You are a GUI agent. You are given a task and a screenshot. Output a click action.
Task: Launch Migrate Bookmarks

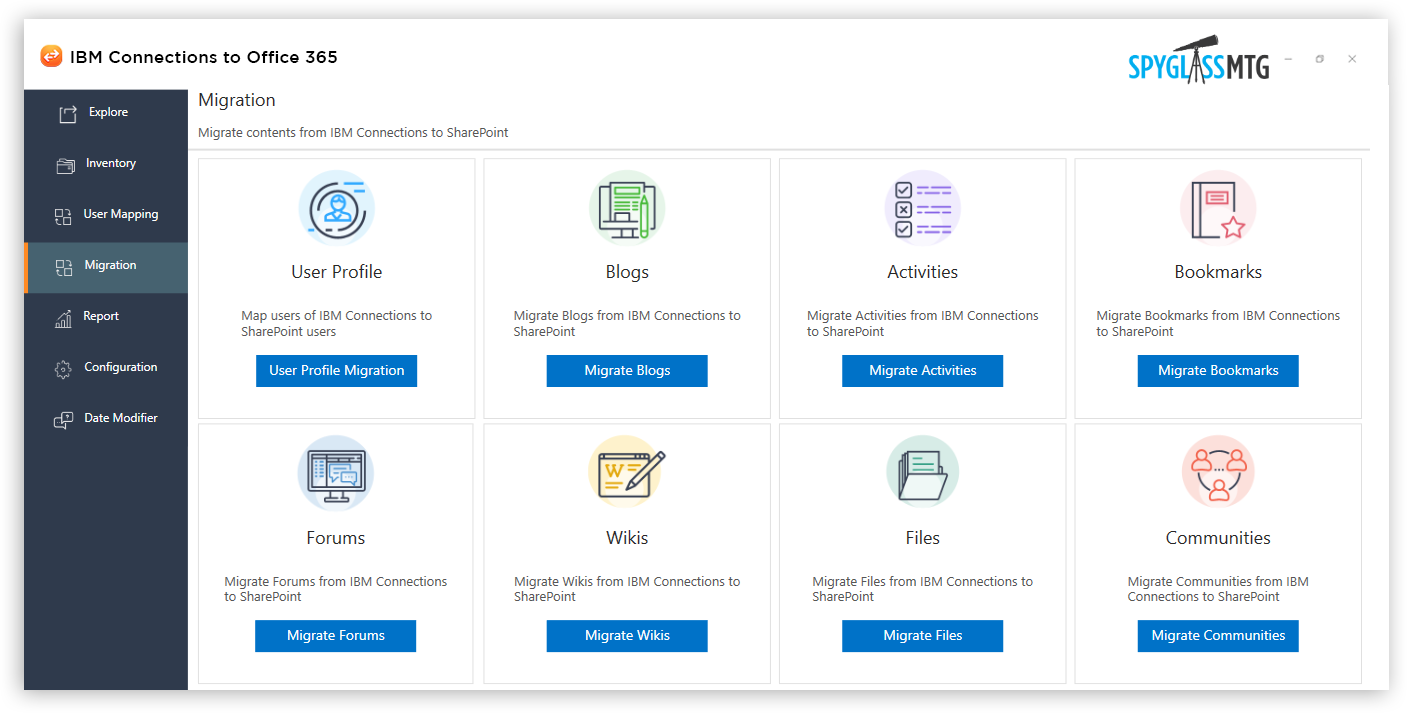point(1218,370)
